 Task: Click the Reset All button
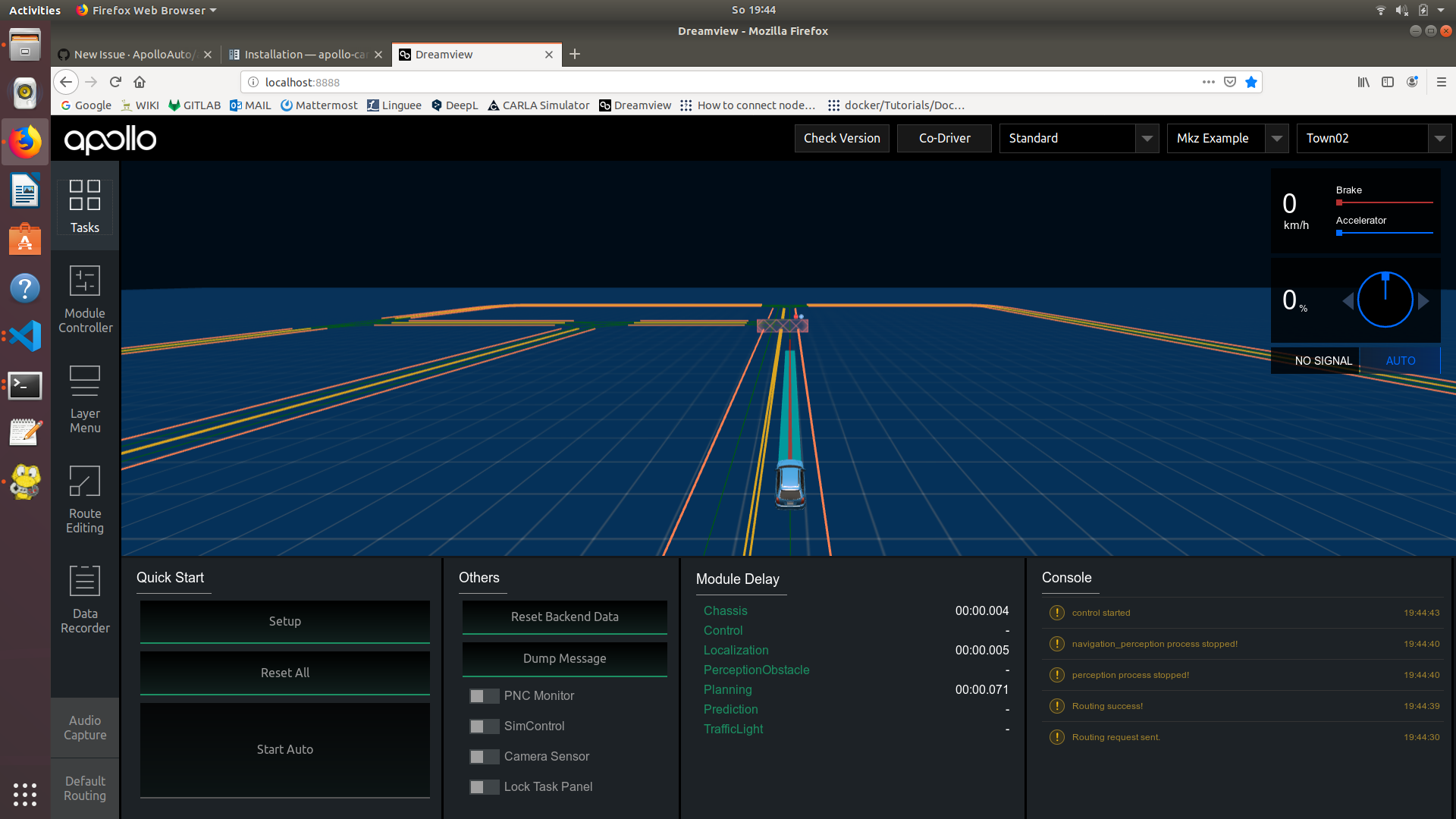(x=284, y=673)
